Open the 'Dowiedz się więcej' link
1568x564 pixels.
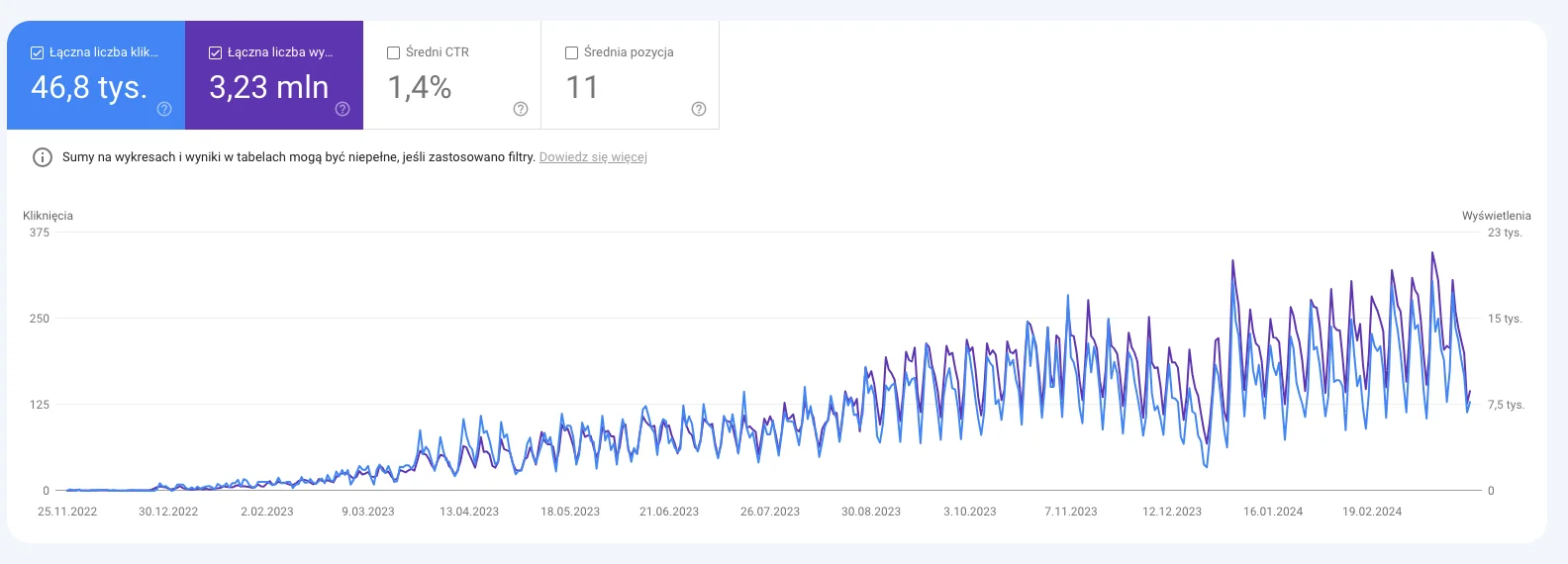(x=593, y=157)
